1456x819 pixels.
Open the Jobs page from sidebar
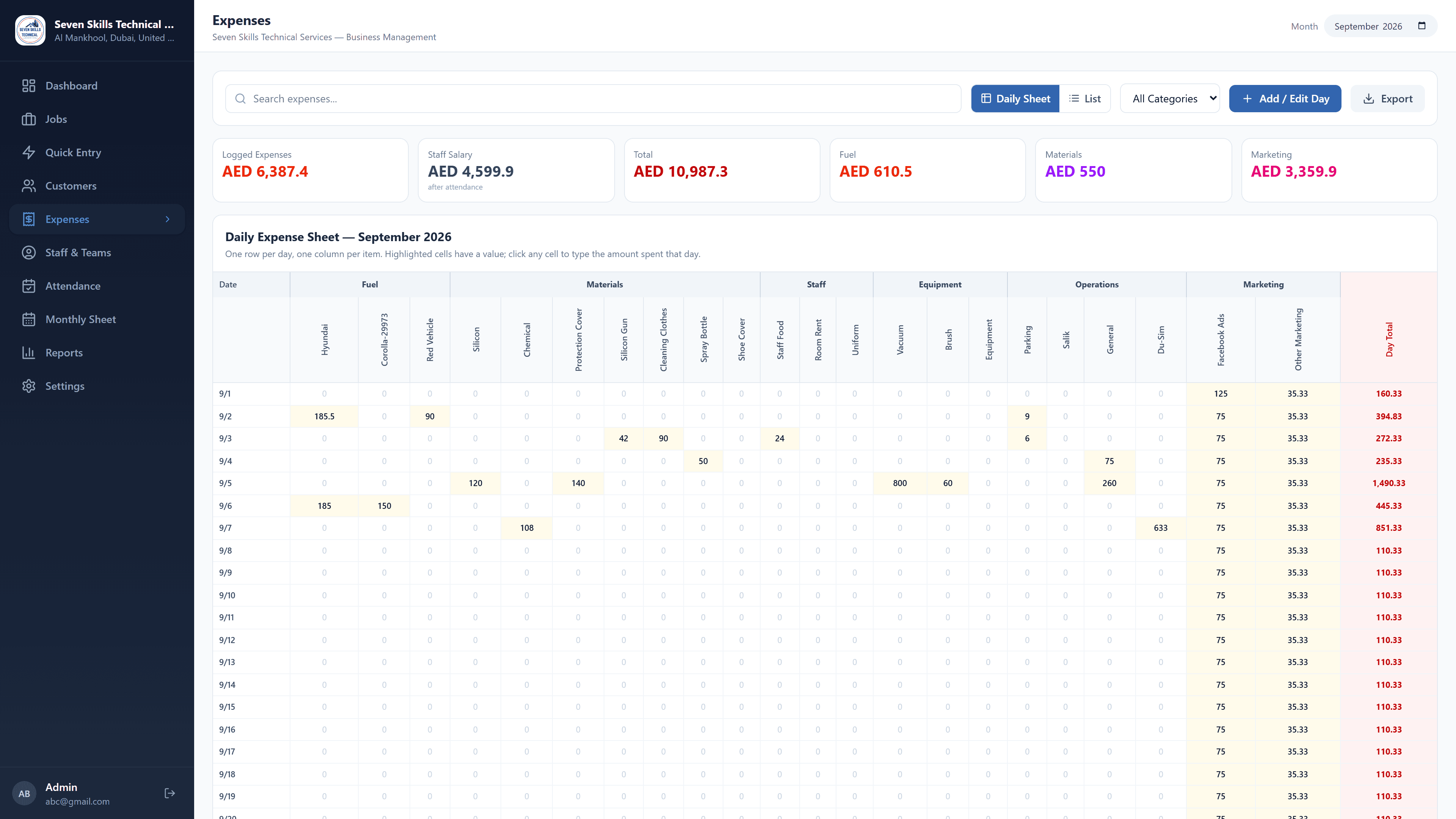97,119
